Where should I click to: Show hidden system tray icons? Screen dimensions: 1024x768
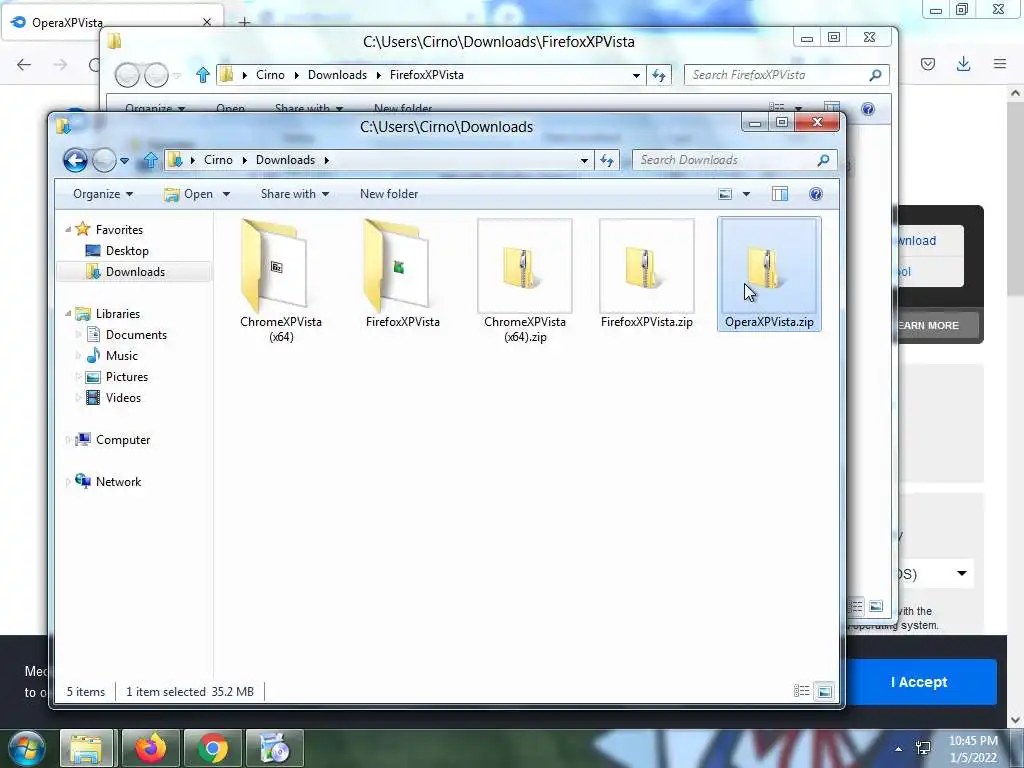(x=899, y=749)
